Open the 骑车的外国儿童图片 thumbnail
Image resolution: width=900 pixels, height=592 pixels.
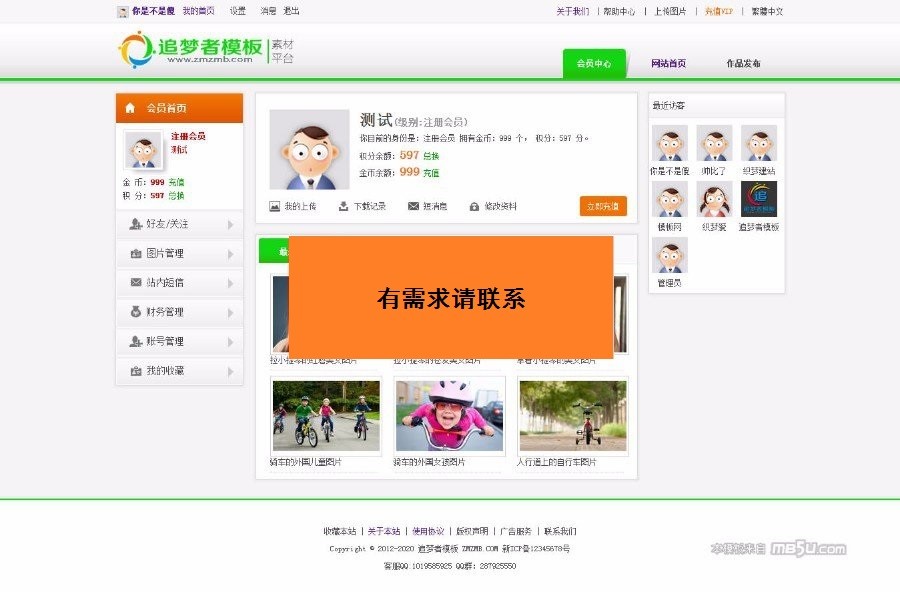(x=326, y=415)
